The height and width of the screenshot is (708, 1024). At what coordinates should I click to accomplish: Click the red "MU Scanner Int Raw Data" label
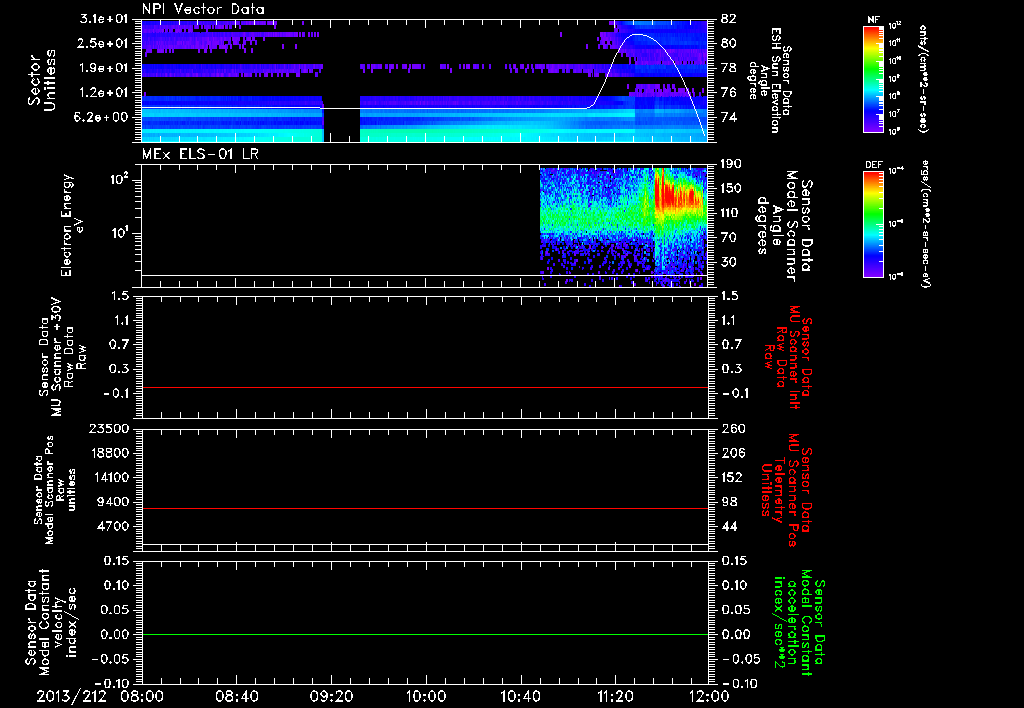point(788,357)
